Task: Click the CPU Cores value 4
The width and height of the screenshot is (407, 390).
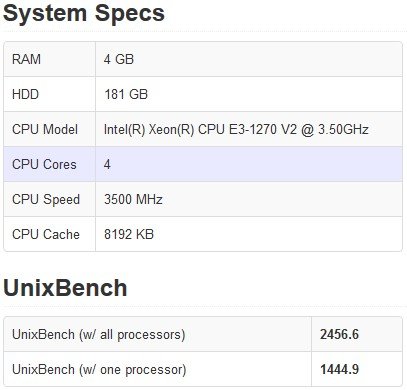Action: tap(107, 164)
